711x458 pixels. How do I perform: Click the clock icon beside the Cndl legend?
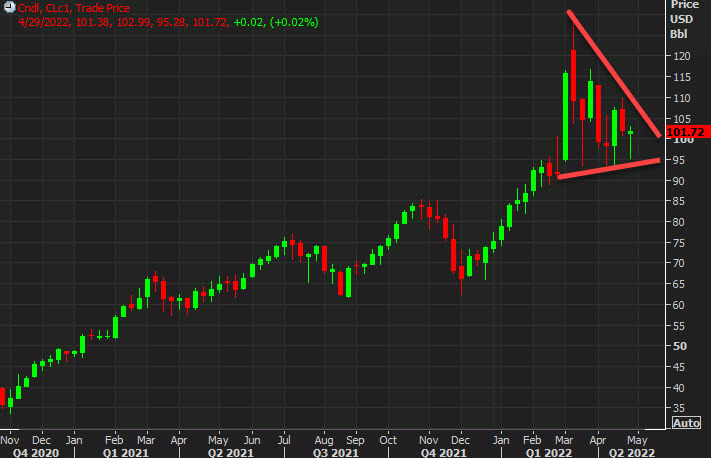[x=9, y=8]
